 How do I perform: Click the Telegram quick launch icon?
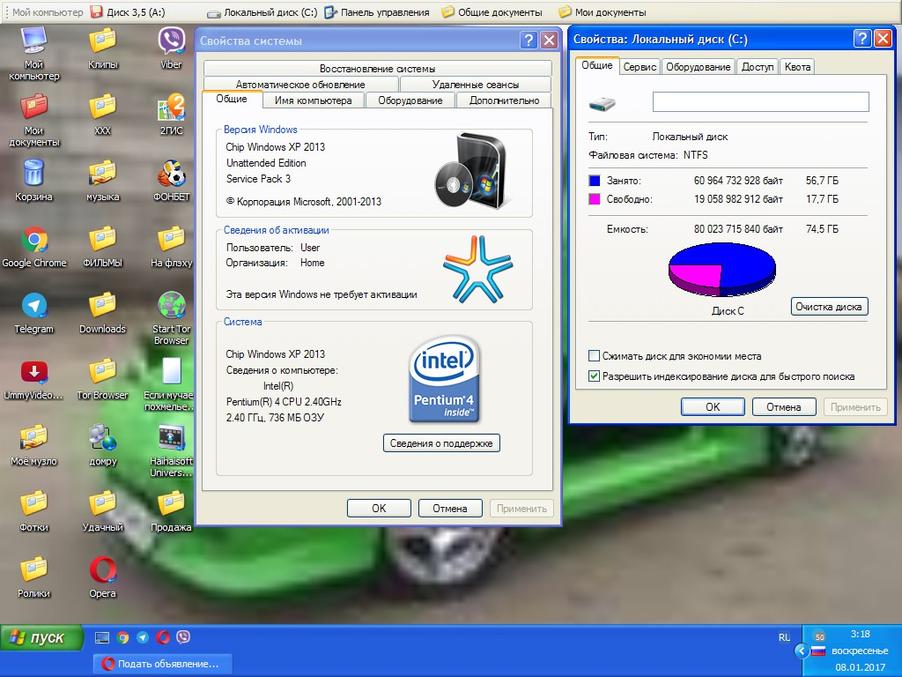(143, 637)
